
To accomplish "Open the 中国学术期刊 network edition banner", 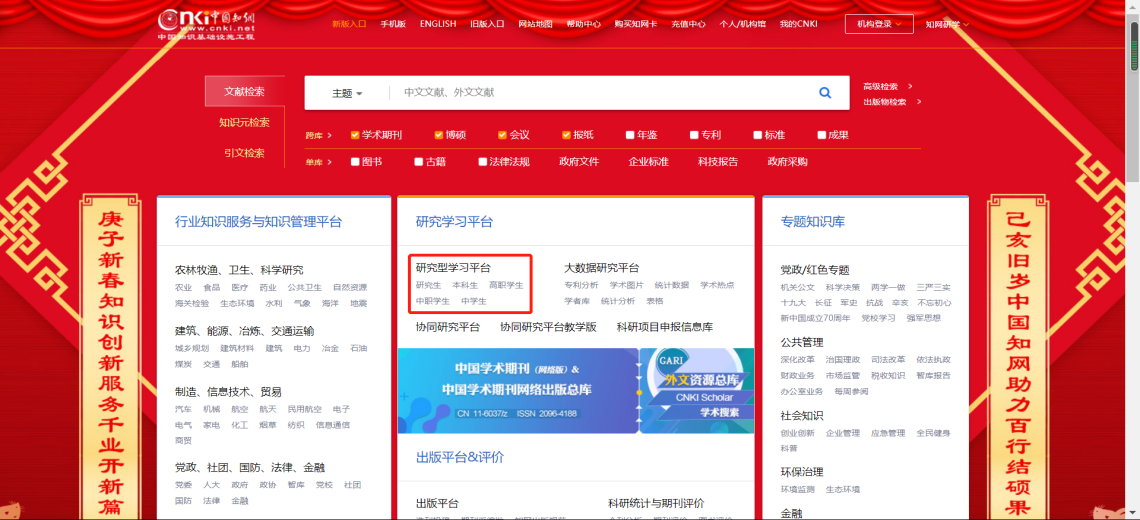I will click(518, 390).
